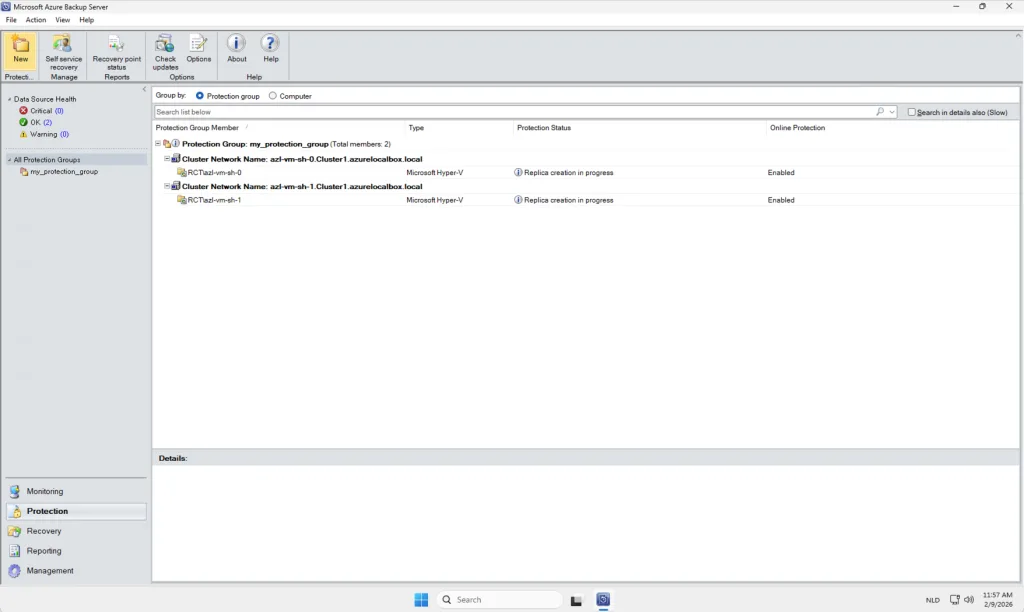Click the Windows Start button
This screenshot has width=1024, height=612.
[421, 600]
